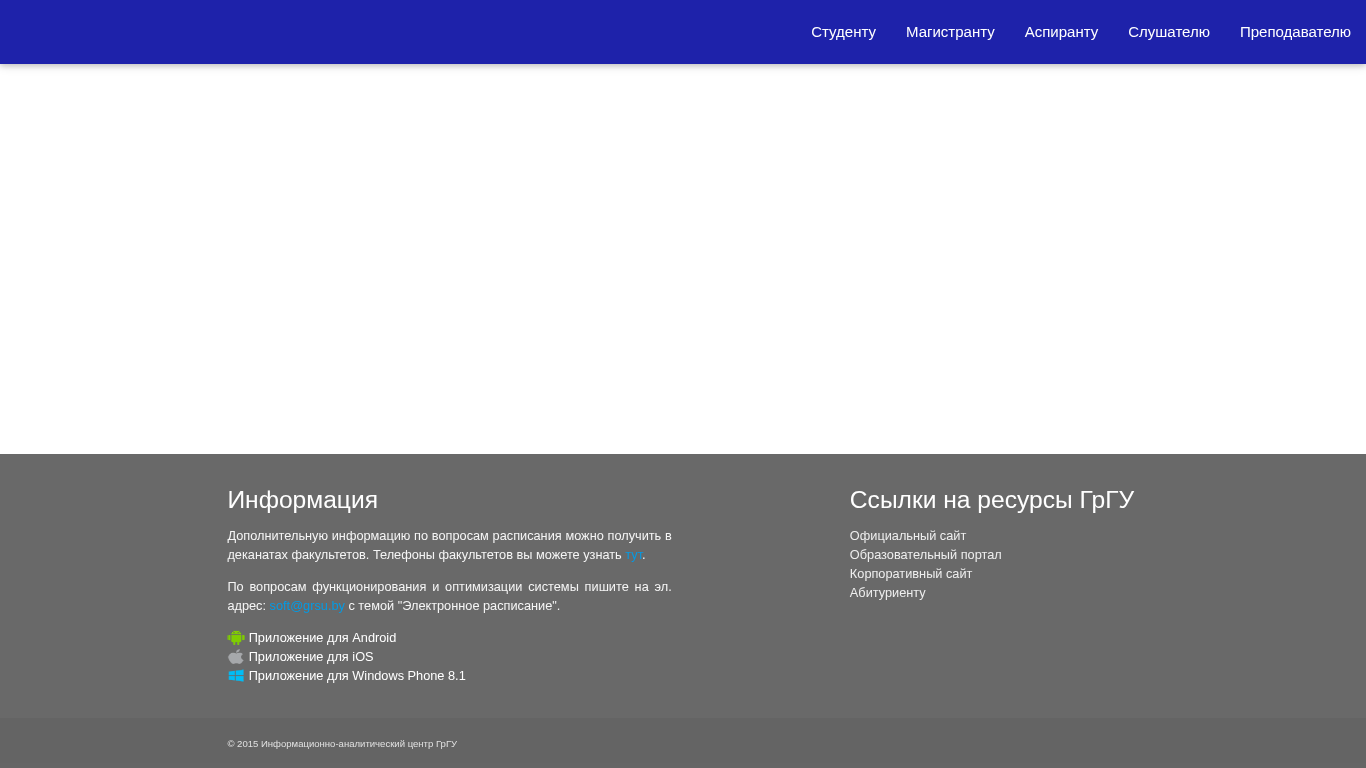
Task: Click the green Android robot icon
Action: pyautogui.click(x=236, y=638)
